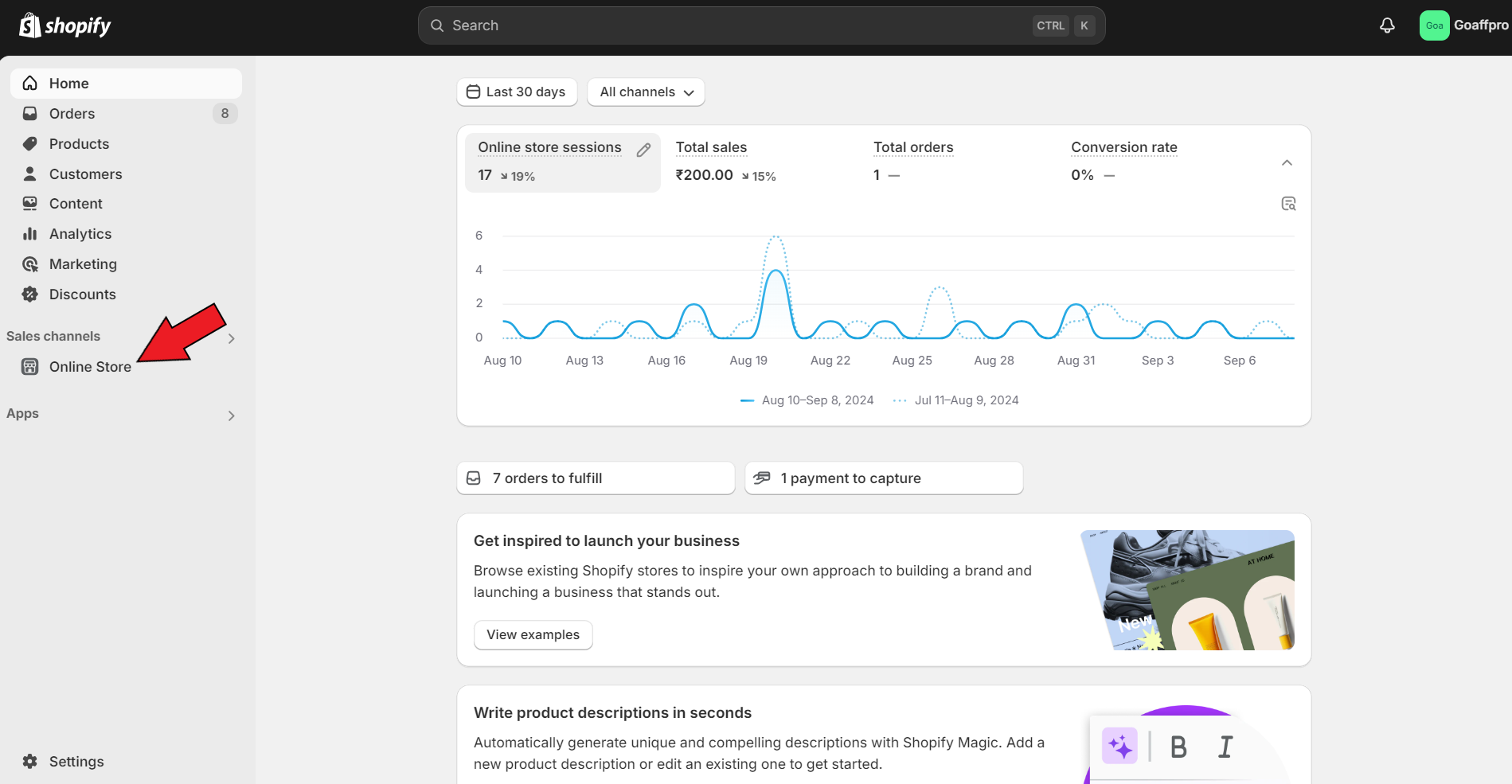Open the Last 30 days date picker

(x=517, y=92)
